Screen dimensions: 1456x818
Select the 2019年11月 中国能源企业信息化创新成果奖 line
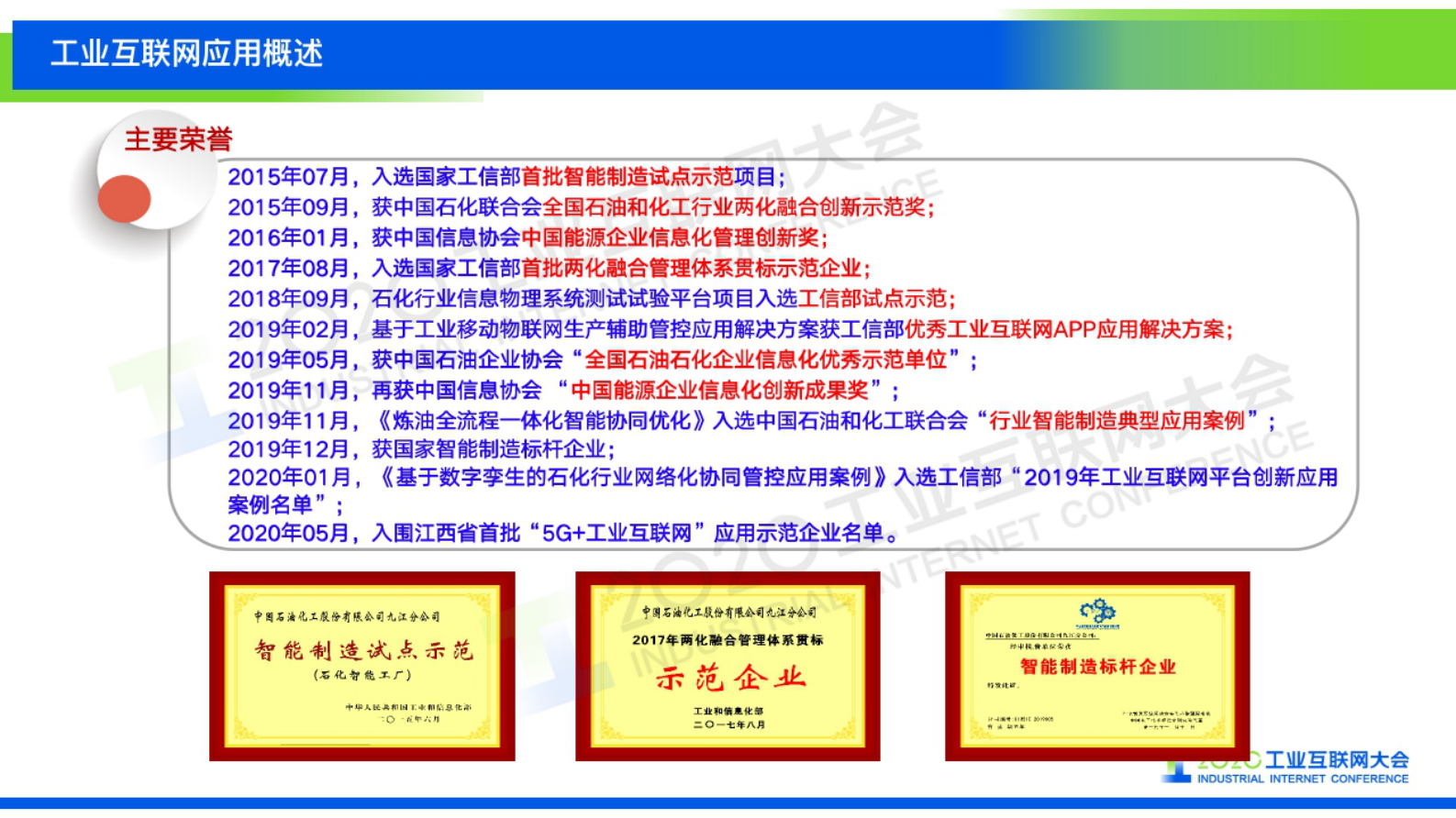(x=563, y=390)
